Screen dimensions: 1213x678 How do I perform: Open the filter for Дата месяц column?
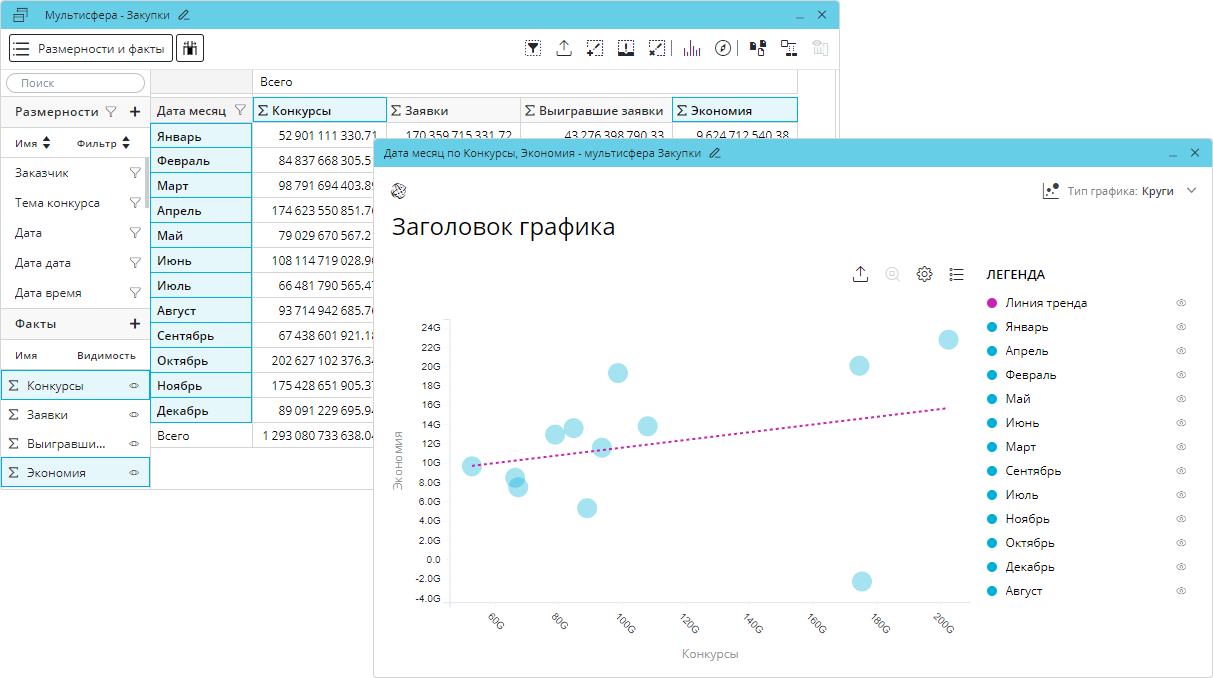pos(240,111)
